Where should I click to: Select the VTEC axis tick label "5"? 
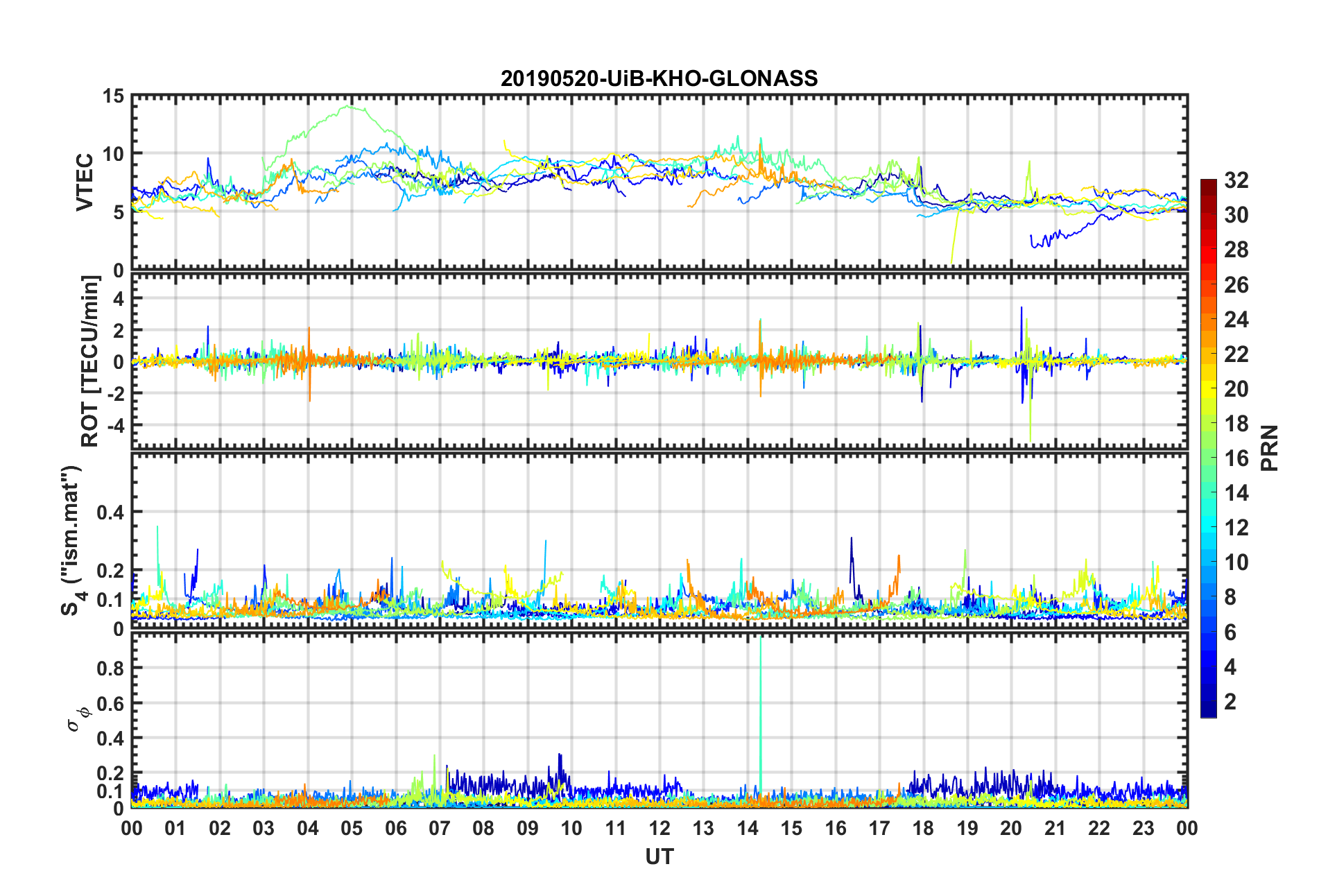[119, 212]
